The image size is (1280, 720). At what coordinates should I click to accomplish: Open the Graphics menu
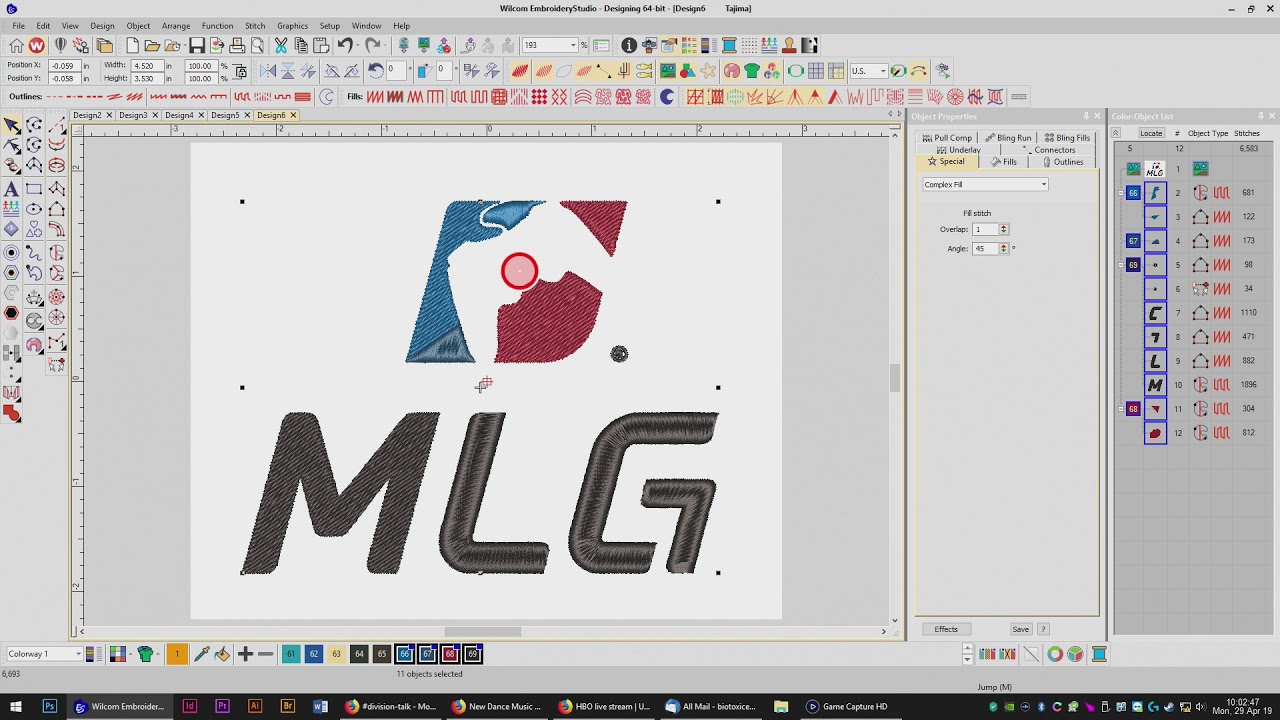tap(293, 26)
